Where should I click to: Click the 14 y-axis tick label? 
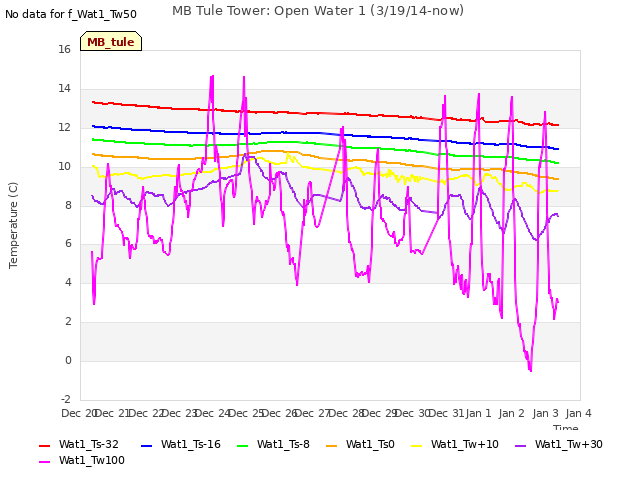[x=64, y=88]
